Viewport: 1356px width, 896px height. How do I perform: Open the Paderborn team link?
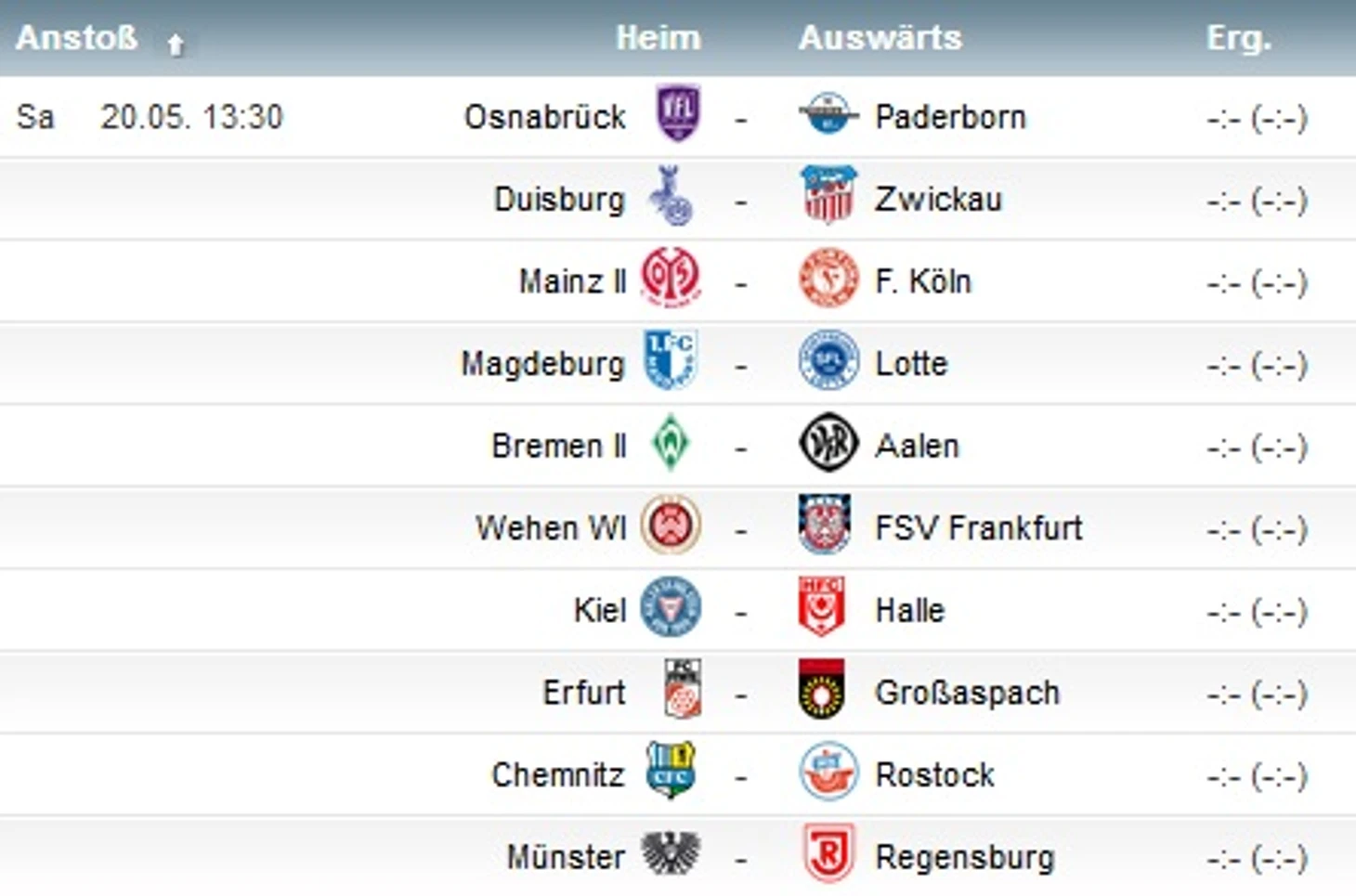(x=950, y=118)
